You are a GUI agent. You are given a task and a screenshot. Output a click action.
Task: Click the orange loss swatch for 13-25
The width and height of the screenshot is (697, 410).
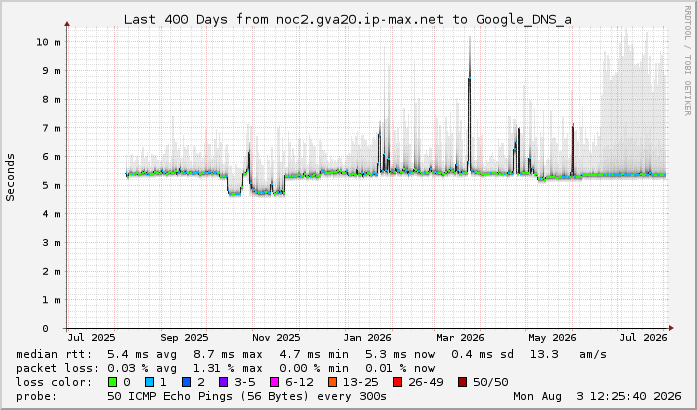click(x=332, y=382)
